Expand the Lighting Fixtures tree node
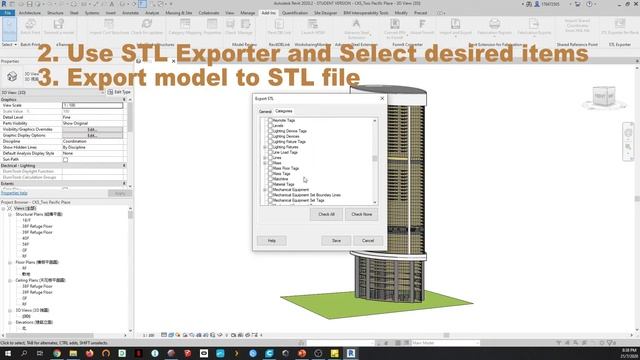640x360 pixels. pyautogui.click(x=264, y=147)
